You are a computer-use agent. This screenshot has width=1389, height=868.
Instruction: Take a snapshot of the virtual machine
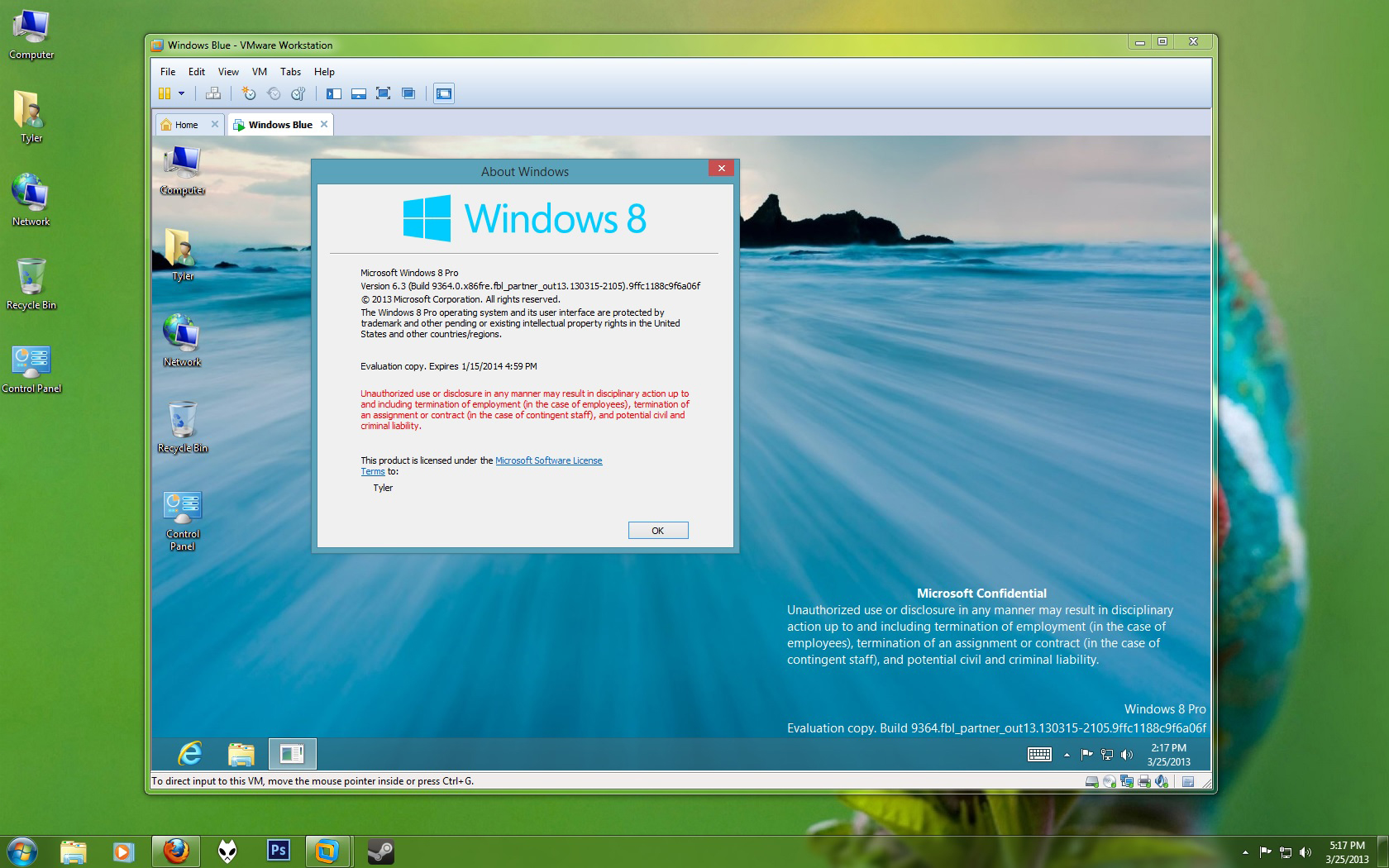[248, 93]
